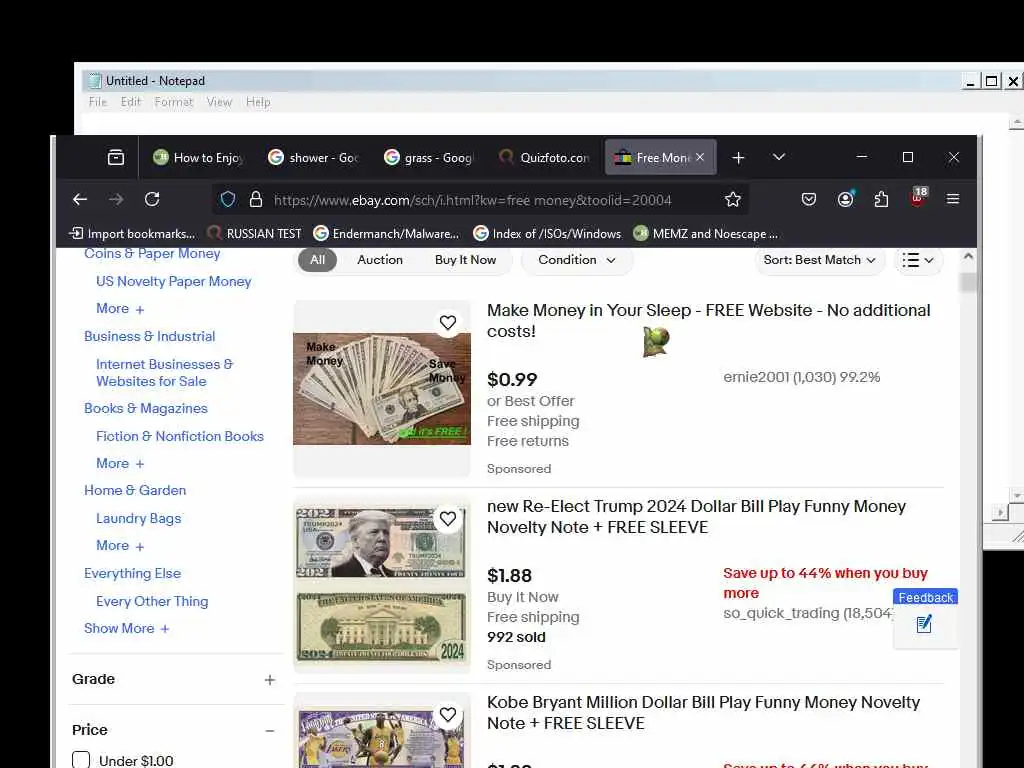Add Kobe Bryant bill to watchlist
The image size is (1024, 768).
click(448, 714)
